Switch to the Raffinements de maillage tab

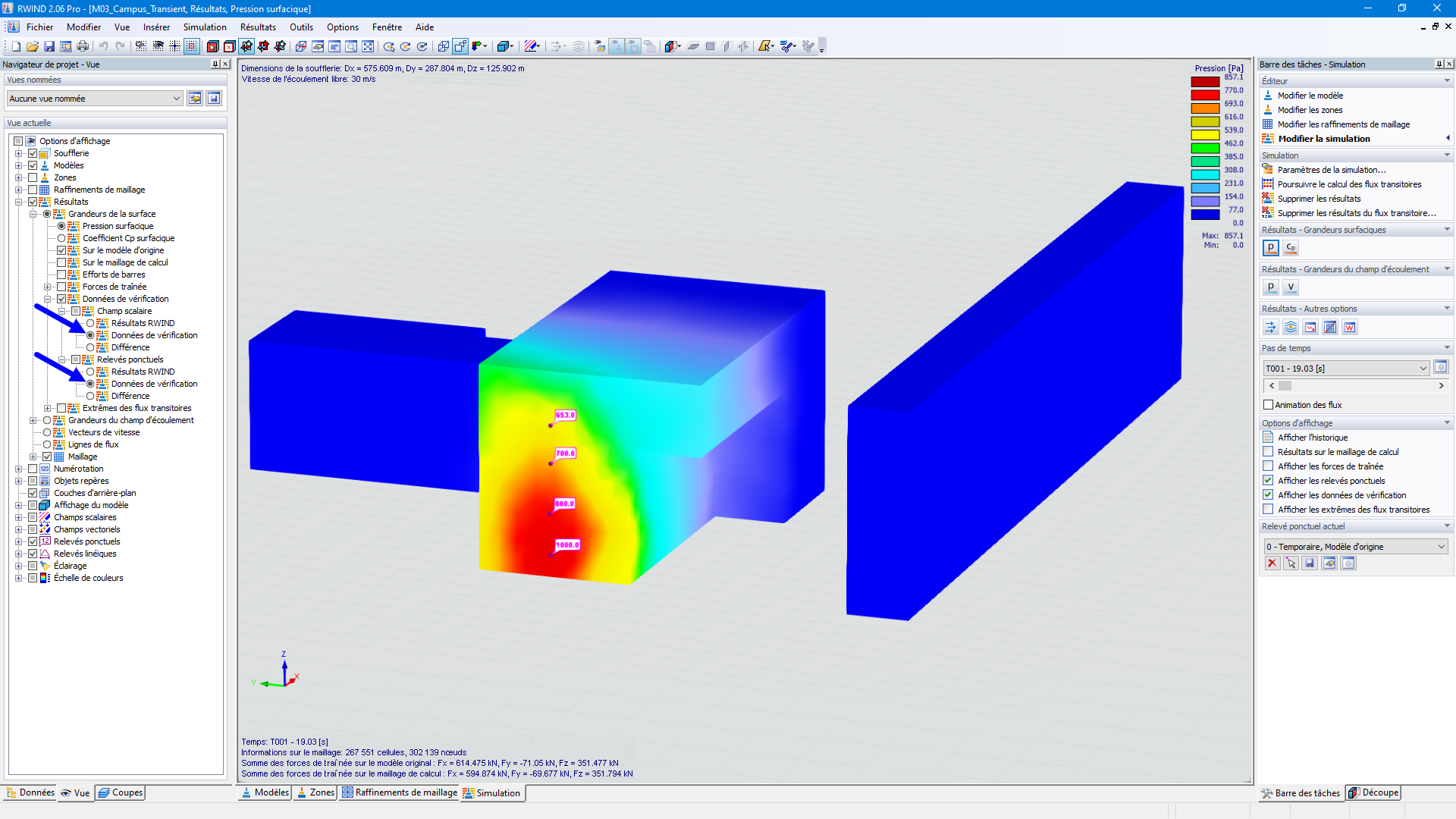[400, 793]
